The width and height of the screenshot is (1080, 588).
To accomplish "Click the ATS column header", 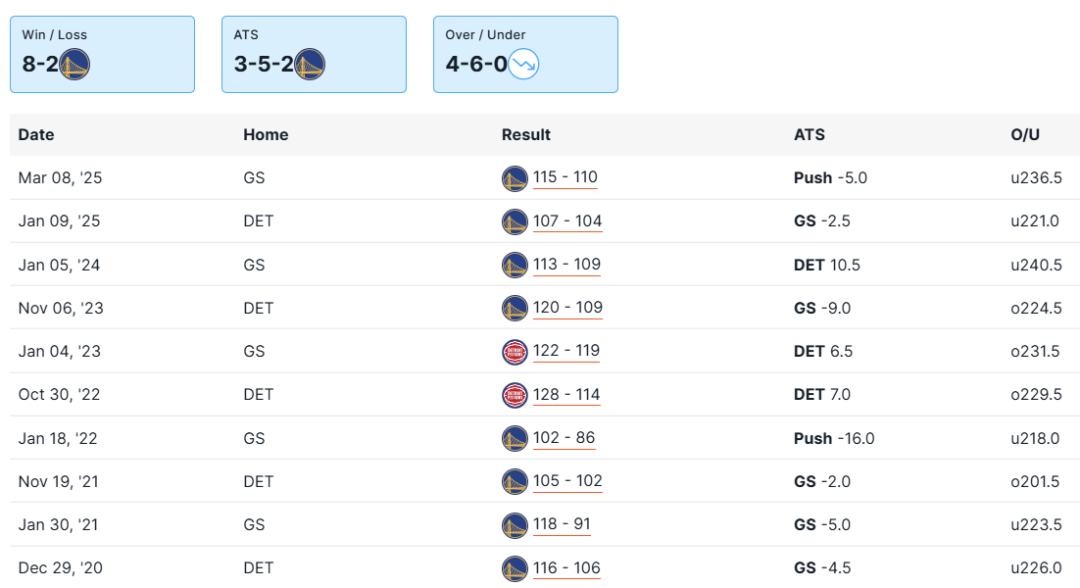I will pos(809,135).
